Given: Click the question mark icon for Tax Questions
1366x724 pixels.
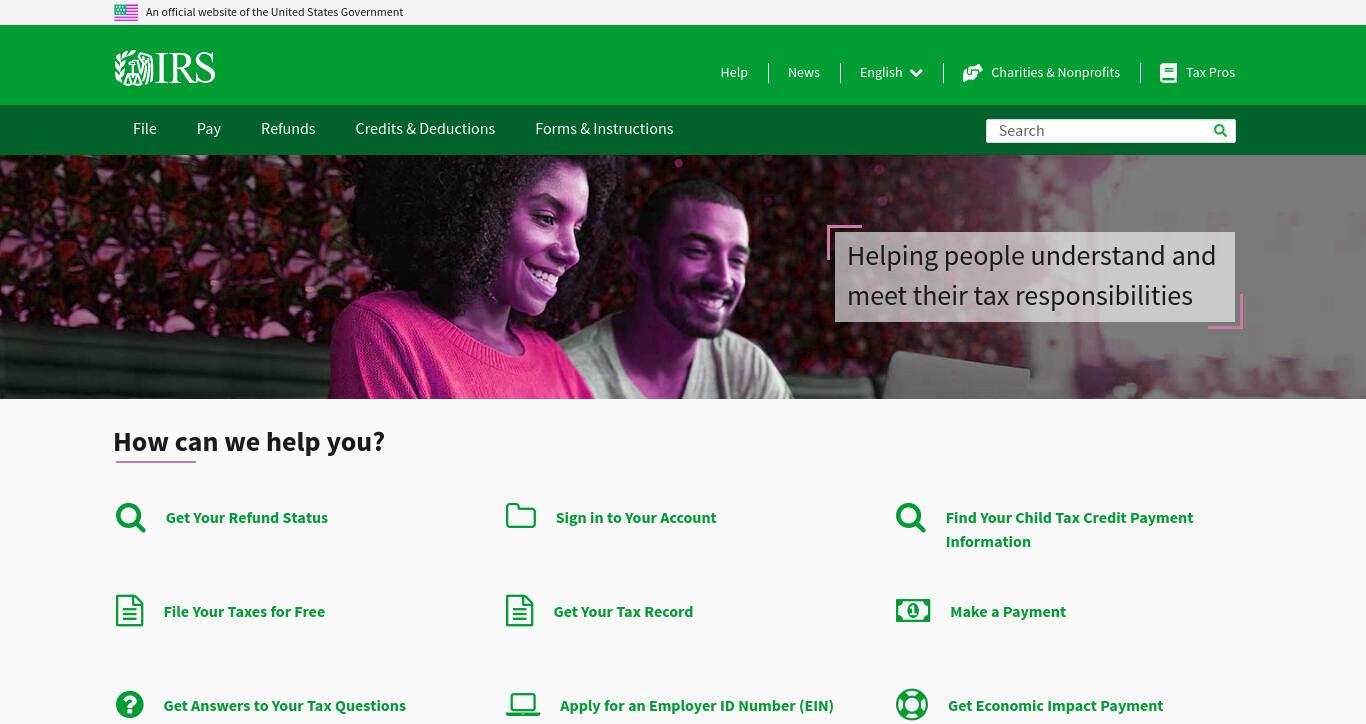Looking at the screenshot, I should click(x=129, y=705).
